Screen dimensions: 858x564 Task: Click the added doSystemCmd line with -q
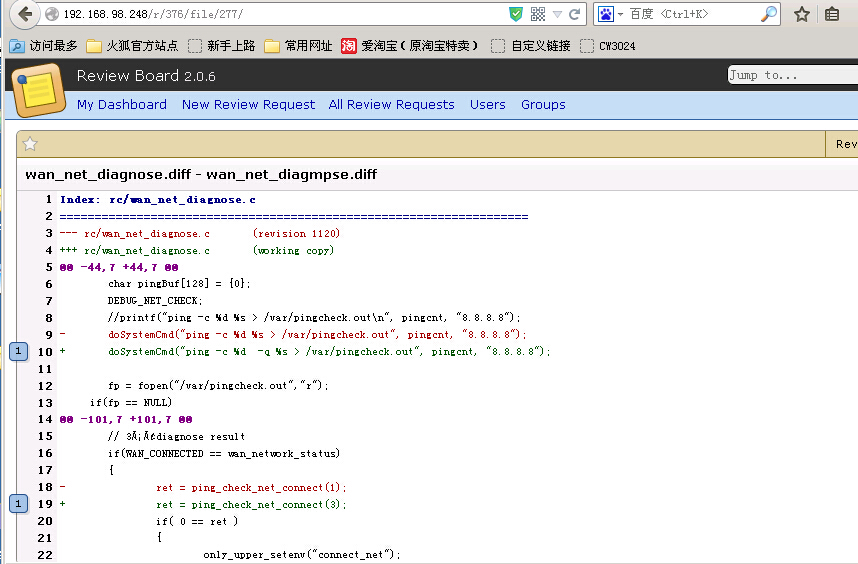(x=329, y=352)
